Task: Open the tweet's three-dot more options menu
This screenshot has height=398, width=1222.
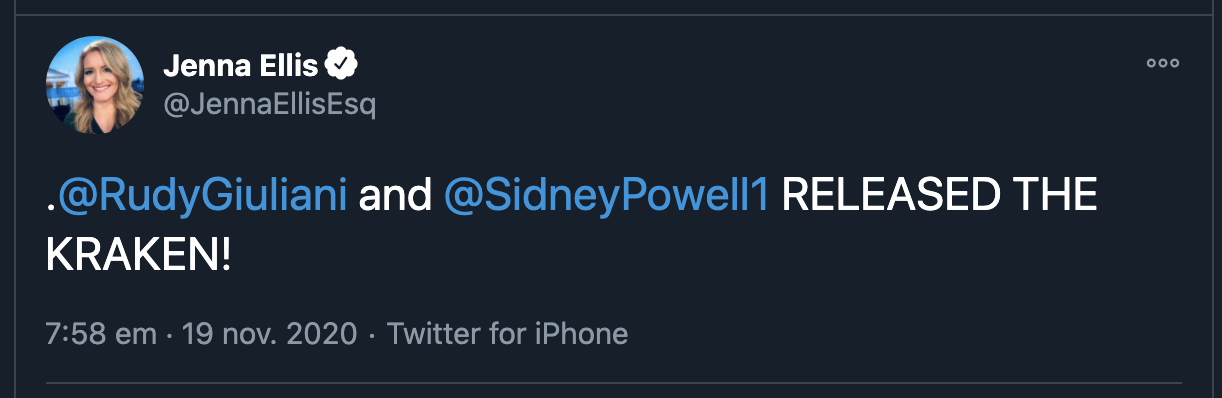Action: (x=1162, y=63)
